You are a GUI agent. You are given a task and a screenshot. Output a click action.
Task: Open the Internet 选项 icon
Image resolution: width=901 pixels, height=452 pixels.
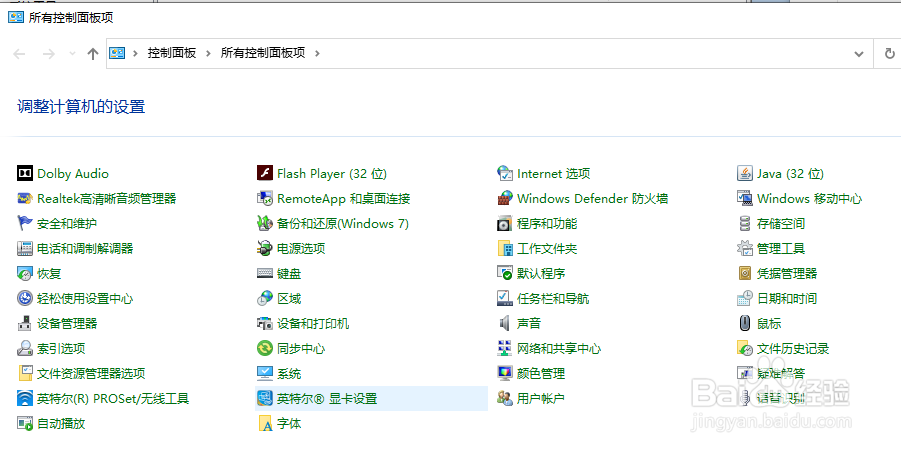coord(505,173)
